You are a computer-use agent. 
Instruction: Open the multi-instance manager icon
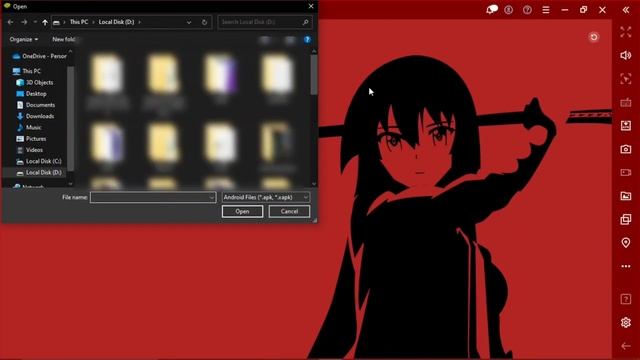tap(626, 220)
